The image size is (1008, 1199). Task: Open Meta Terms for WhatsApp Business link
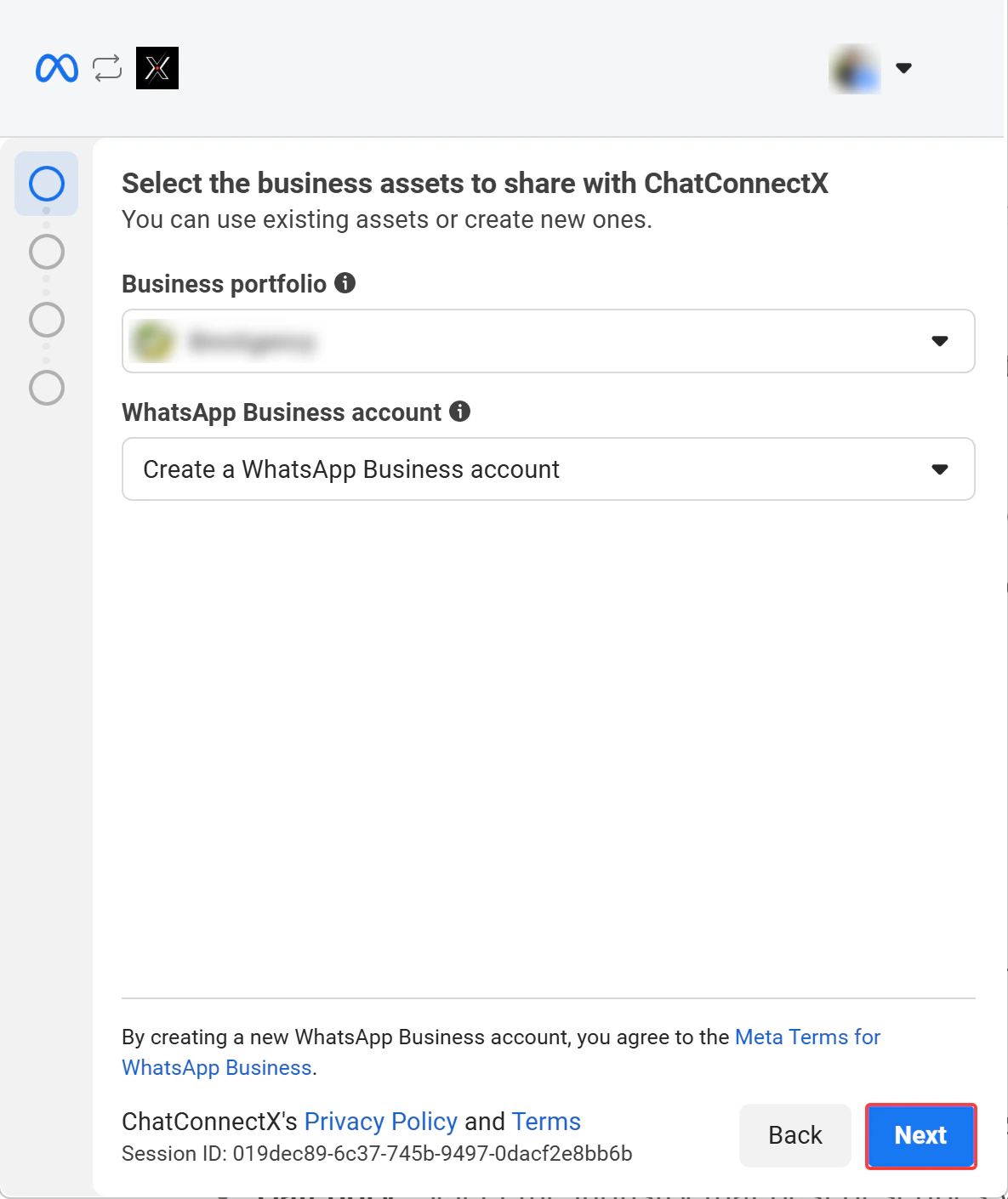click(808, 1037)
